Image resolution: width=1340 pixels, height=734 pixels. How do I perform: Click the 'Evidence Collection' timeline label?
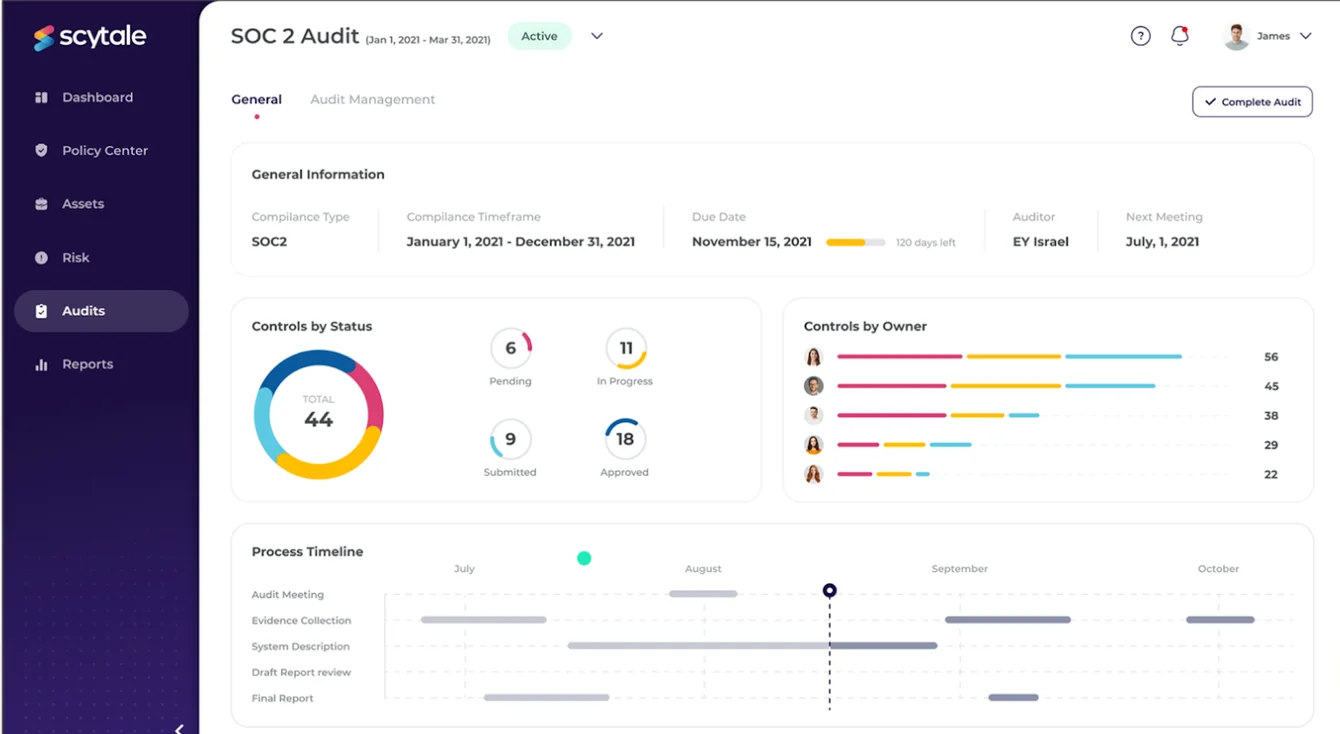click(301, 620)
